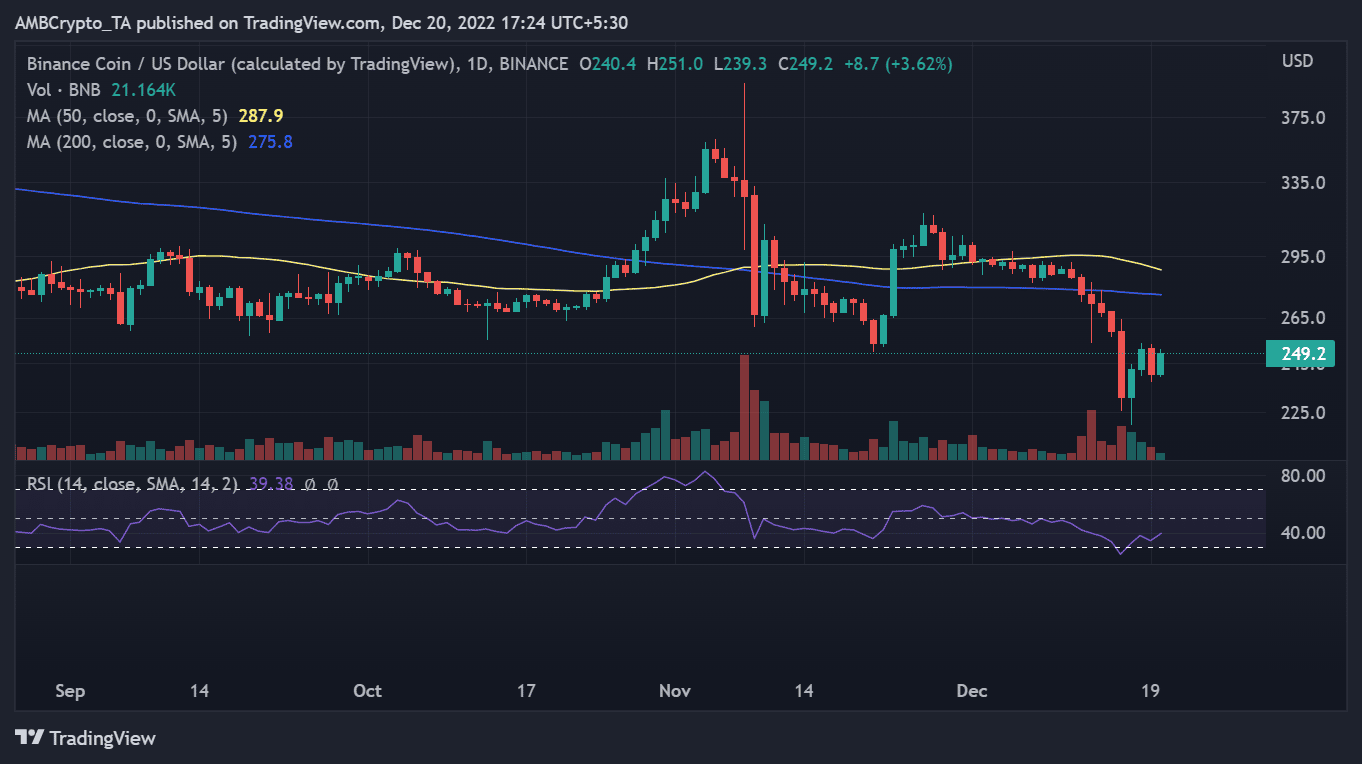This screenshot has height=764, width=1362.
Task: Select the open value O240.4
Action: [609, 64]
